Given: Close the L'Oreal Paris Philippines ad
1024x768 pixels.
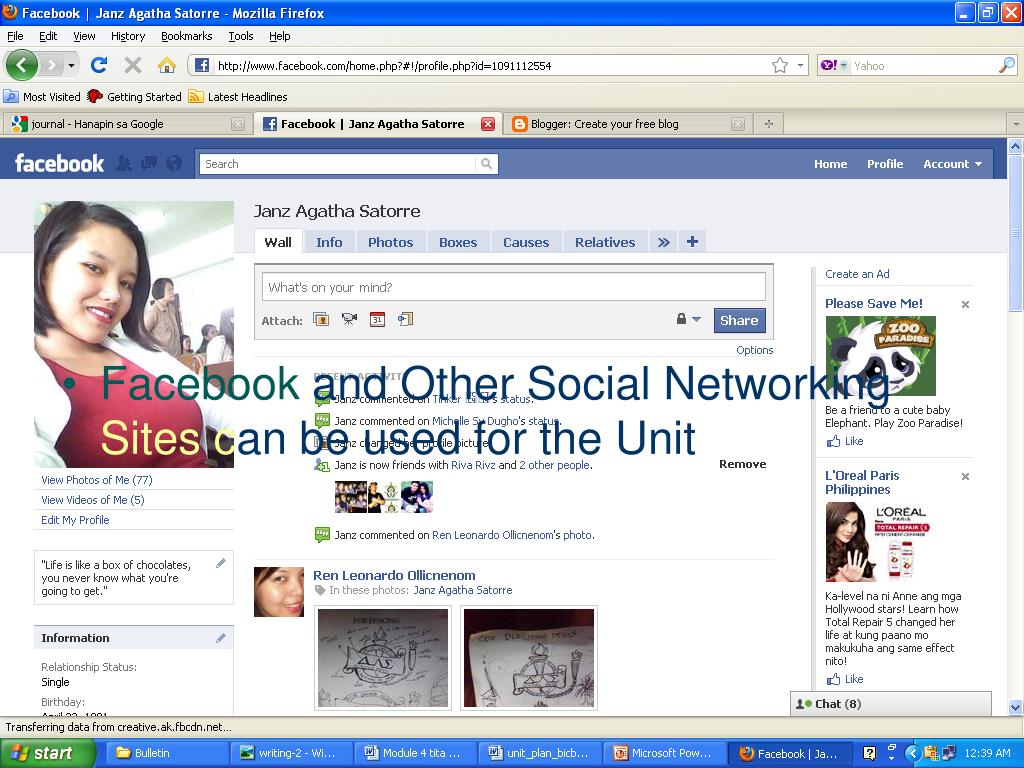Looking at the screenshot, I should click(965, 476).
